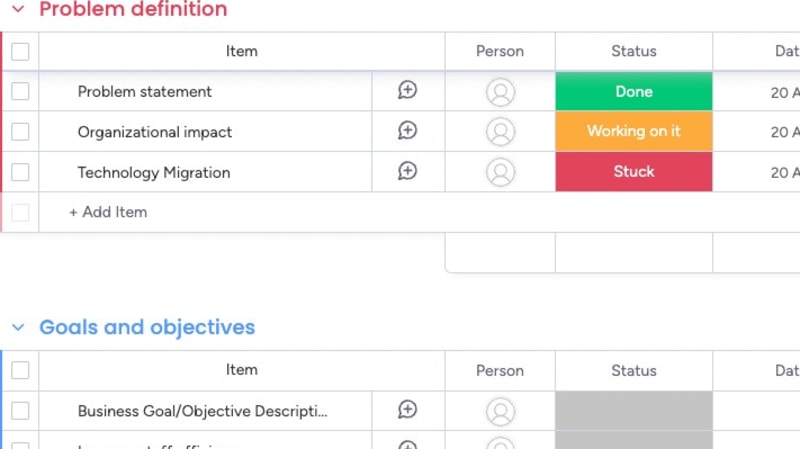Open conversation for Organizational impact item

point(407,131)
